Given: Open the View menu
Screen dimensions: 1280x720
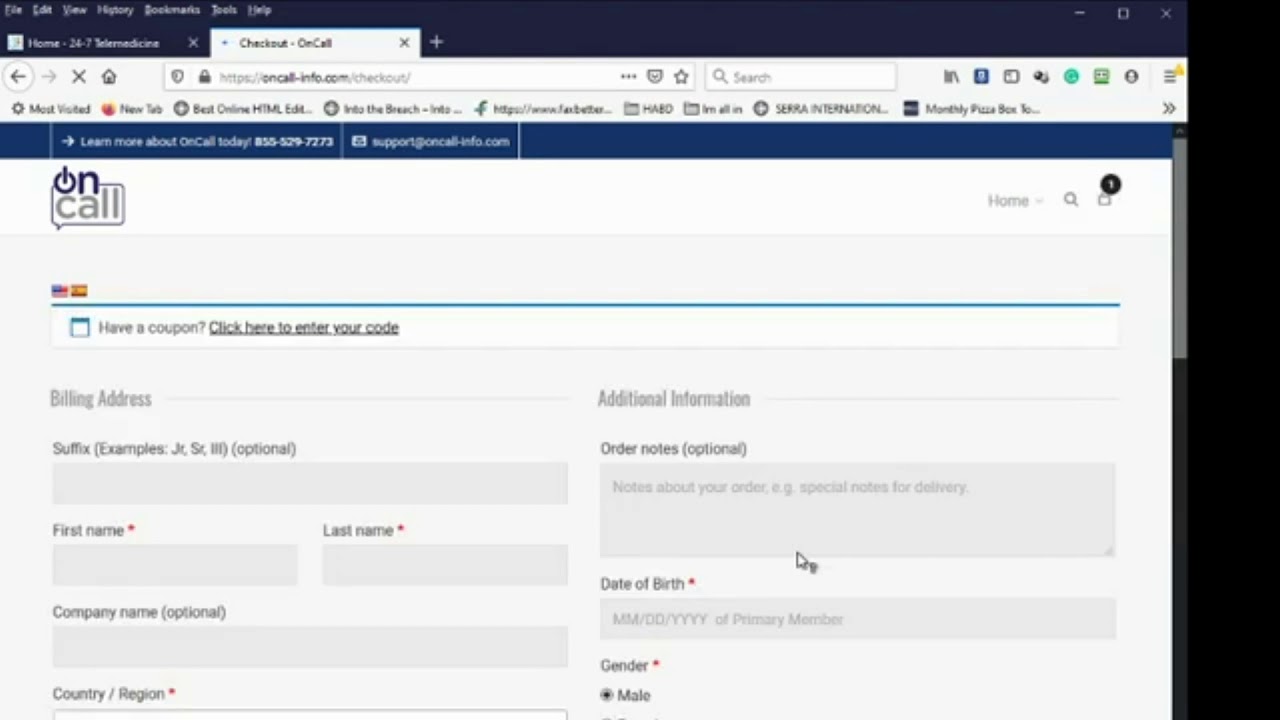Looking at the screenshot, I should [75, 10].
